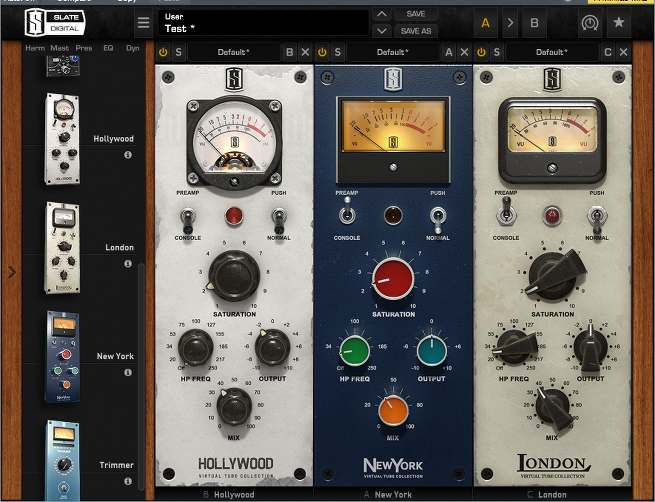Solo the London module
655x502 pixels.
(x=497, y=52)
